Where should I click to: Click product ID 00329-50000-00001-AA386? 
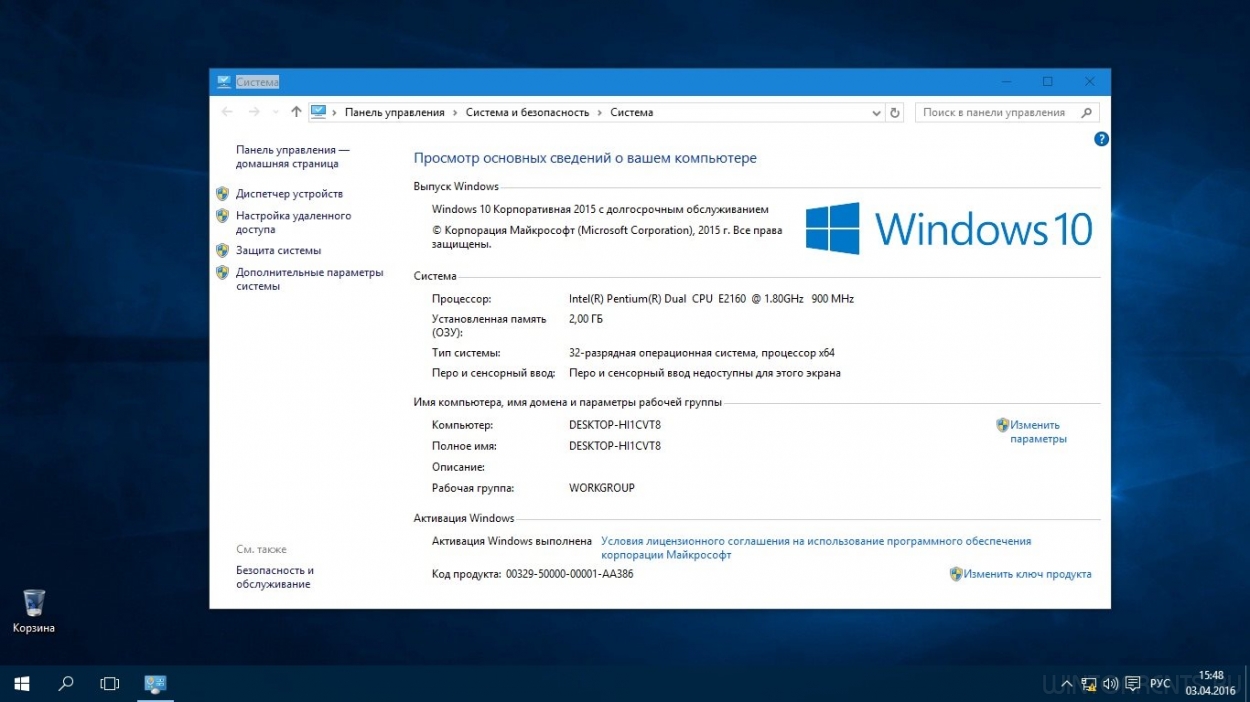tap(569, 574)
